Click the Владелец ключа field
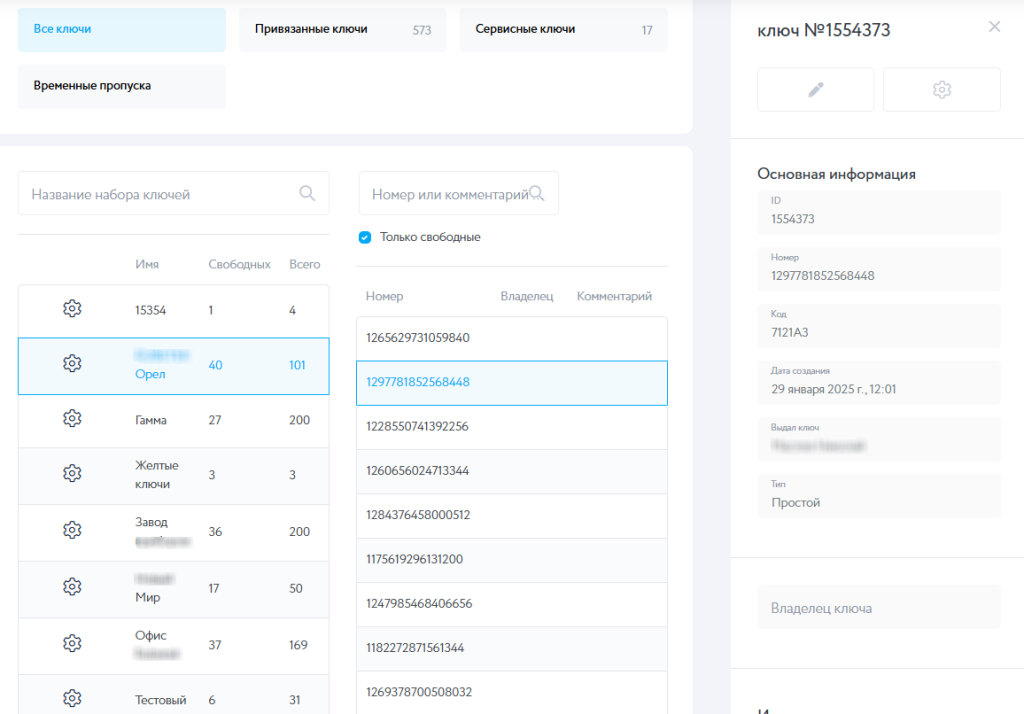This screenshot has width=1024, height=714. [x=878, y=608]
